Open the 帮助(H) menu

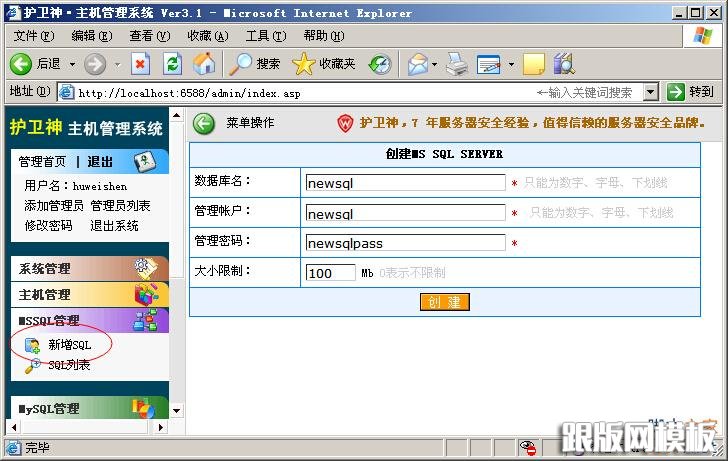[324, 36]
